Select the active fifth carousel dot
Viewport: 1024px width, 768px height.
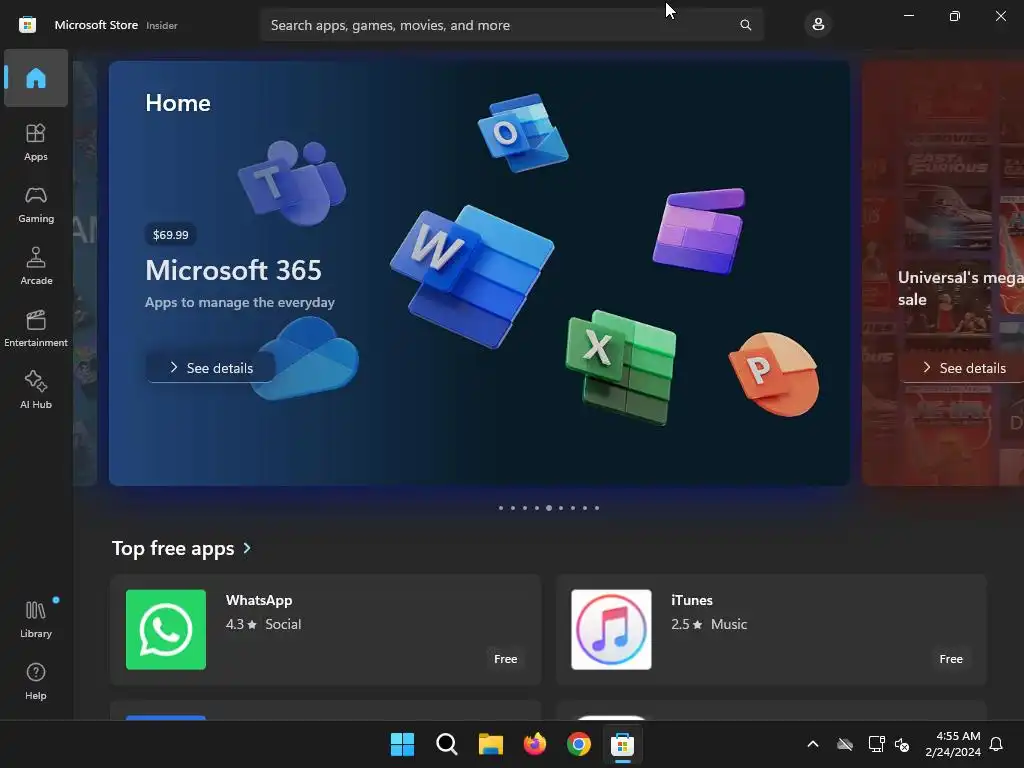point(549,507)
